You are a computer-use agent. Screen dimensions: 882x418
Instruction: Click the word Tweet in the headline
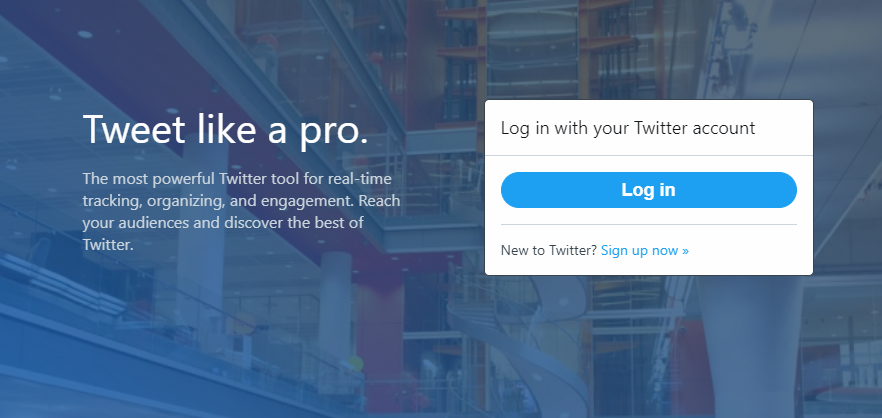click(x=134, y=129)
